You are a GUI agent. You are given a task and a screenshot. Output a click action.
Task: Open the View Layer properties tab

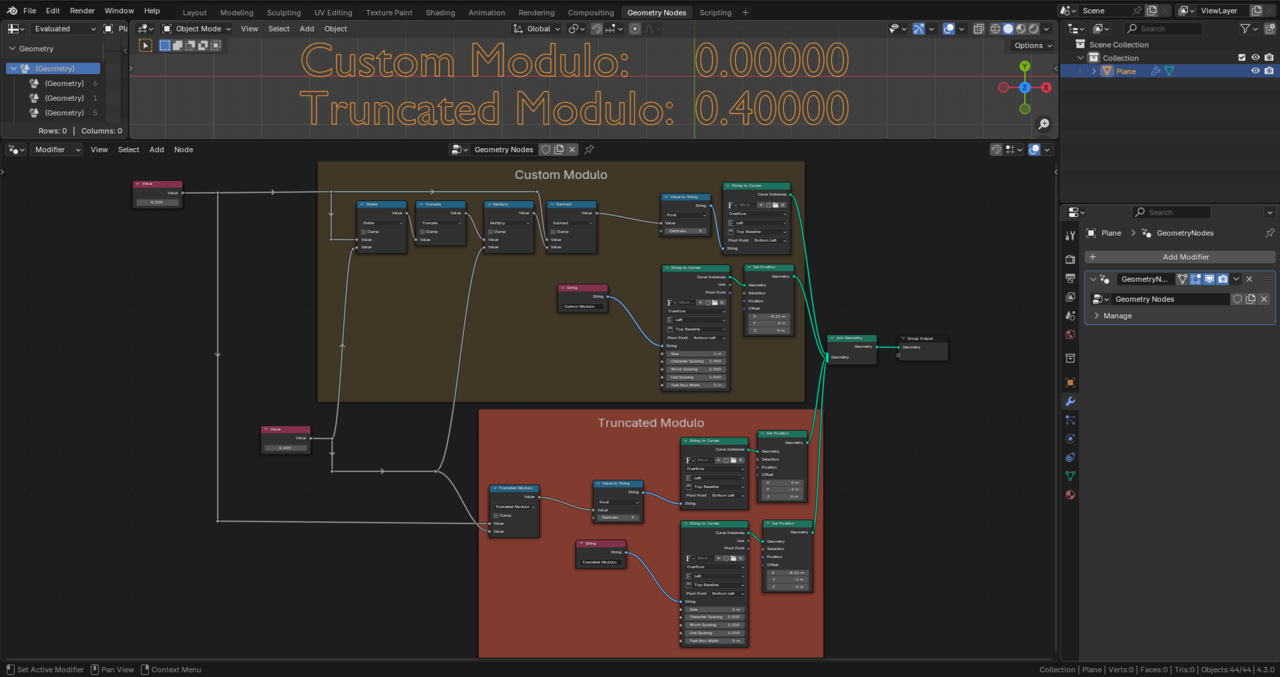tap(1070, 297)
